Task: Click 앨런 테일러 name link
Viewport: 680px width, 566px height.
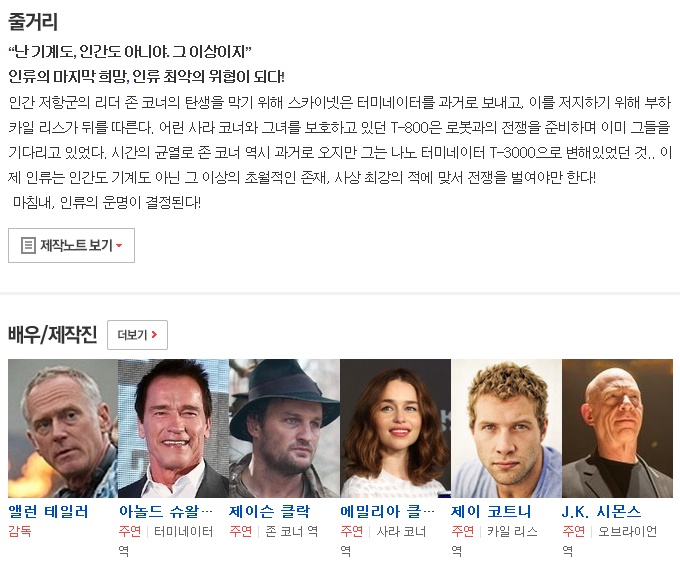Action: (x=48, y=511)
